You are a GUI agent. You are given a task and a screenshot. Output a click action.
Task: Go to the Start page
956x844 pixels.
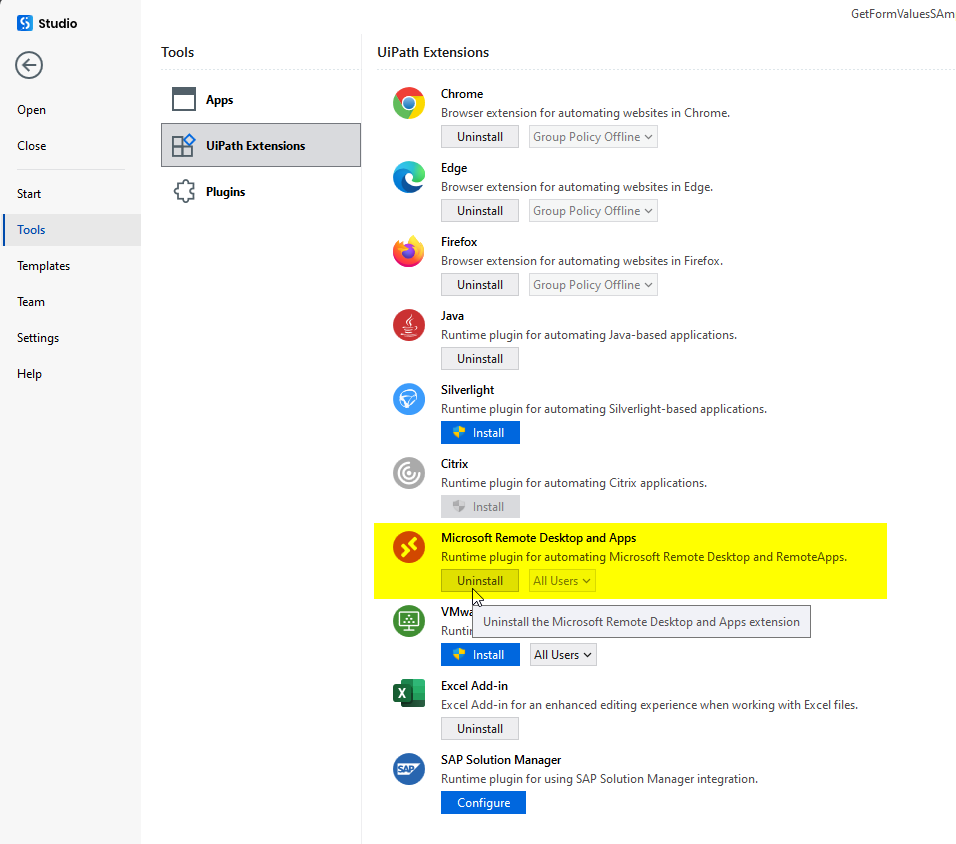pos(29,194)
